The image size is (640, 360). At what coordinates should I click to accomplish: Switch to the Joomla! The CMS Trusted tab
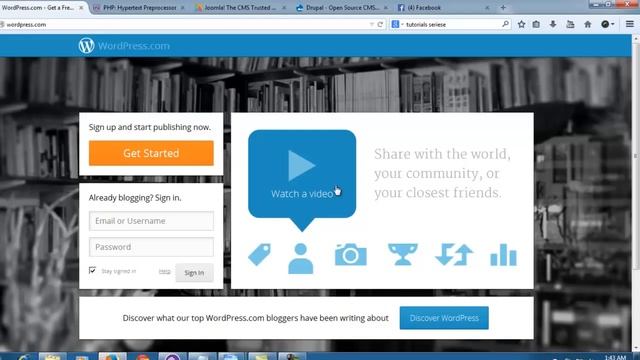point(240,7)
